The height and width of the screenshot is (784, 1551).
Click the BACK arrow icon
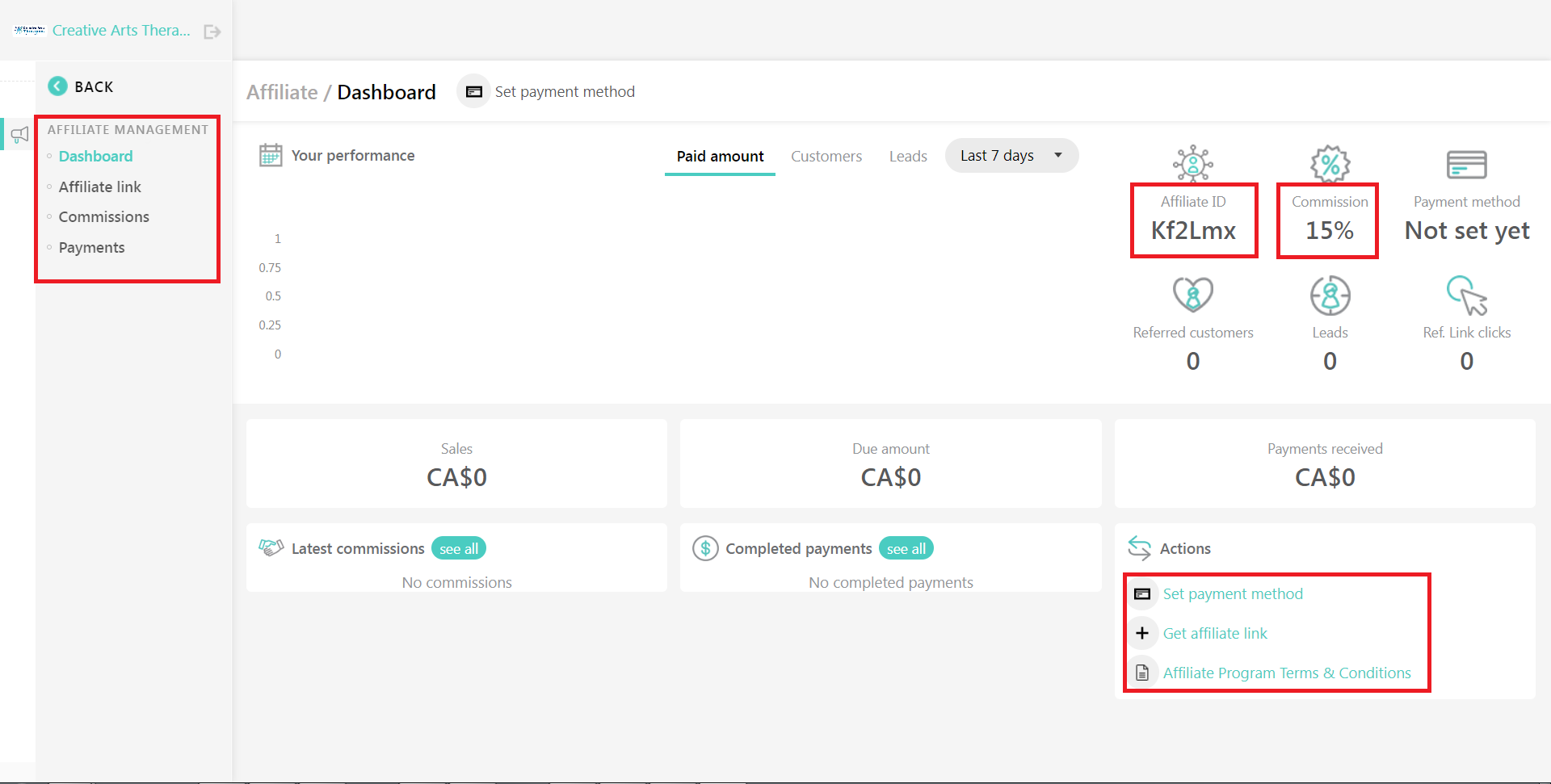(57, 86)
